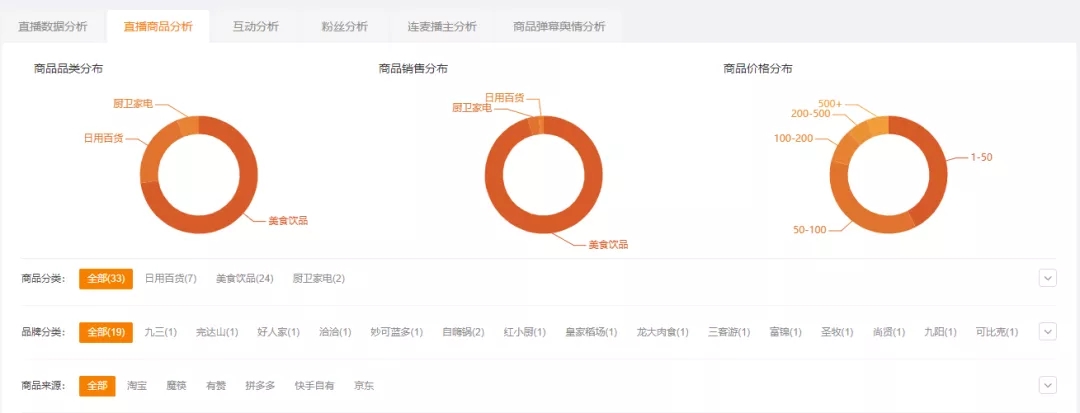This screenshot has width=1080, height=413.
Task: Filter by brand 九三(1)
Action: pos(160,332)
